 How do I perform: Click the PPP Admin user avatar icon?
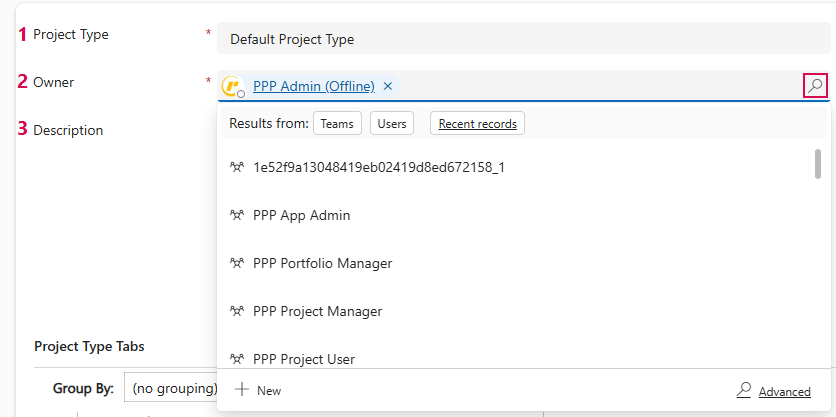click(232, 87)
